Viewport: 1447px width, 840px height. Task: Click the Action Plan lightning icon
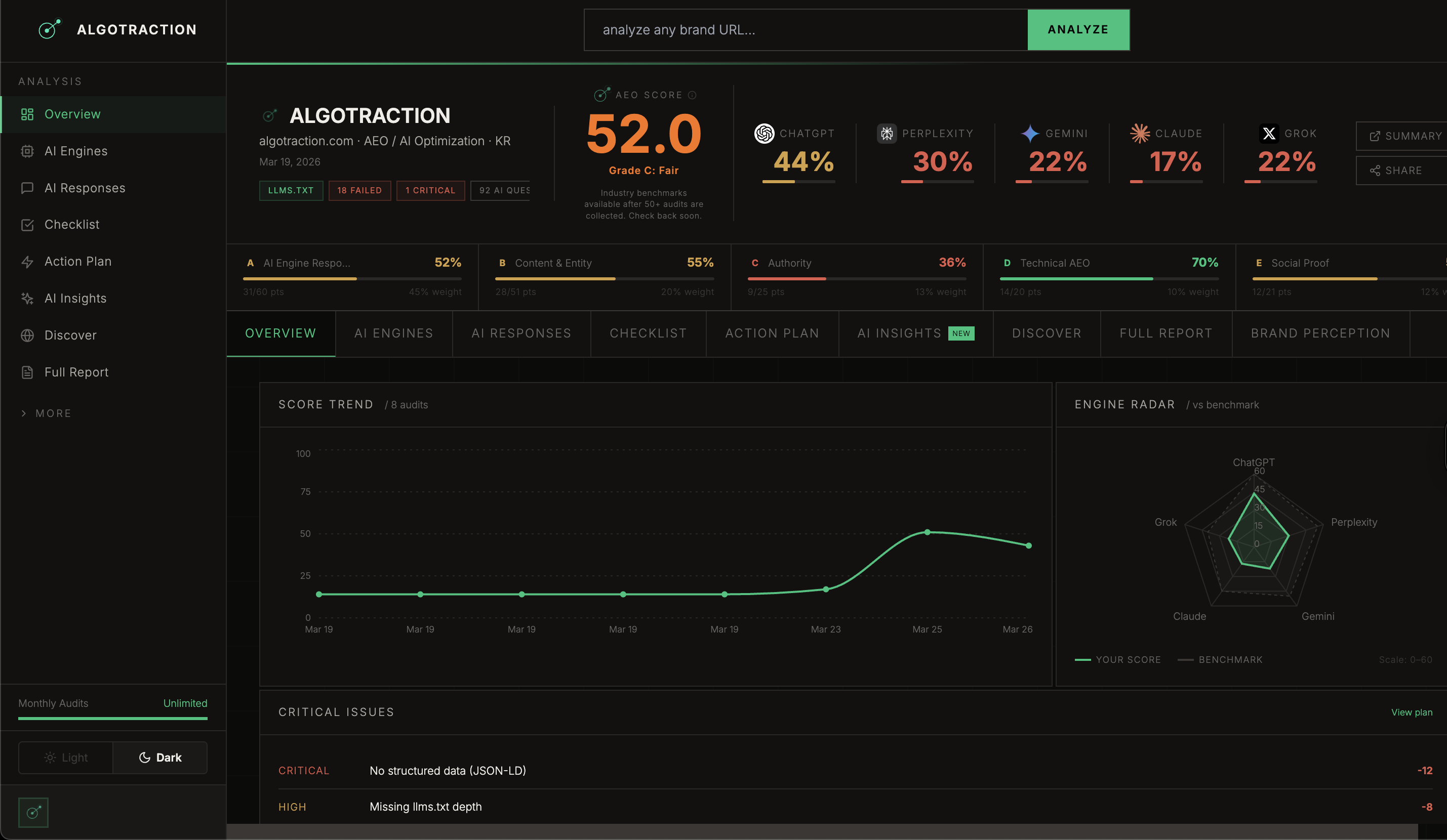27,262
